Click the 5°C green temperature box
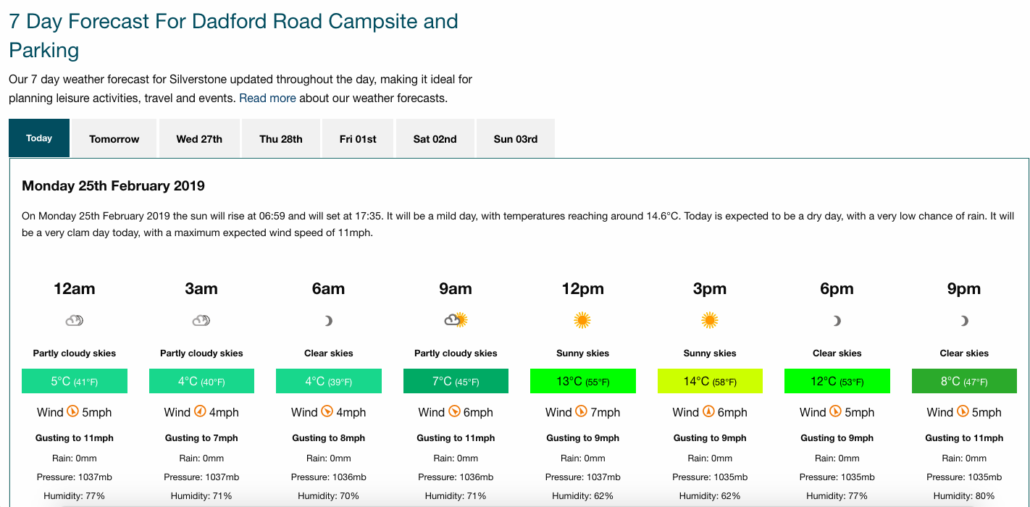1030x507 pixels. [74, 382]
